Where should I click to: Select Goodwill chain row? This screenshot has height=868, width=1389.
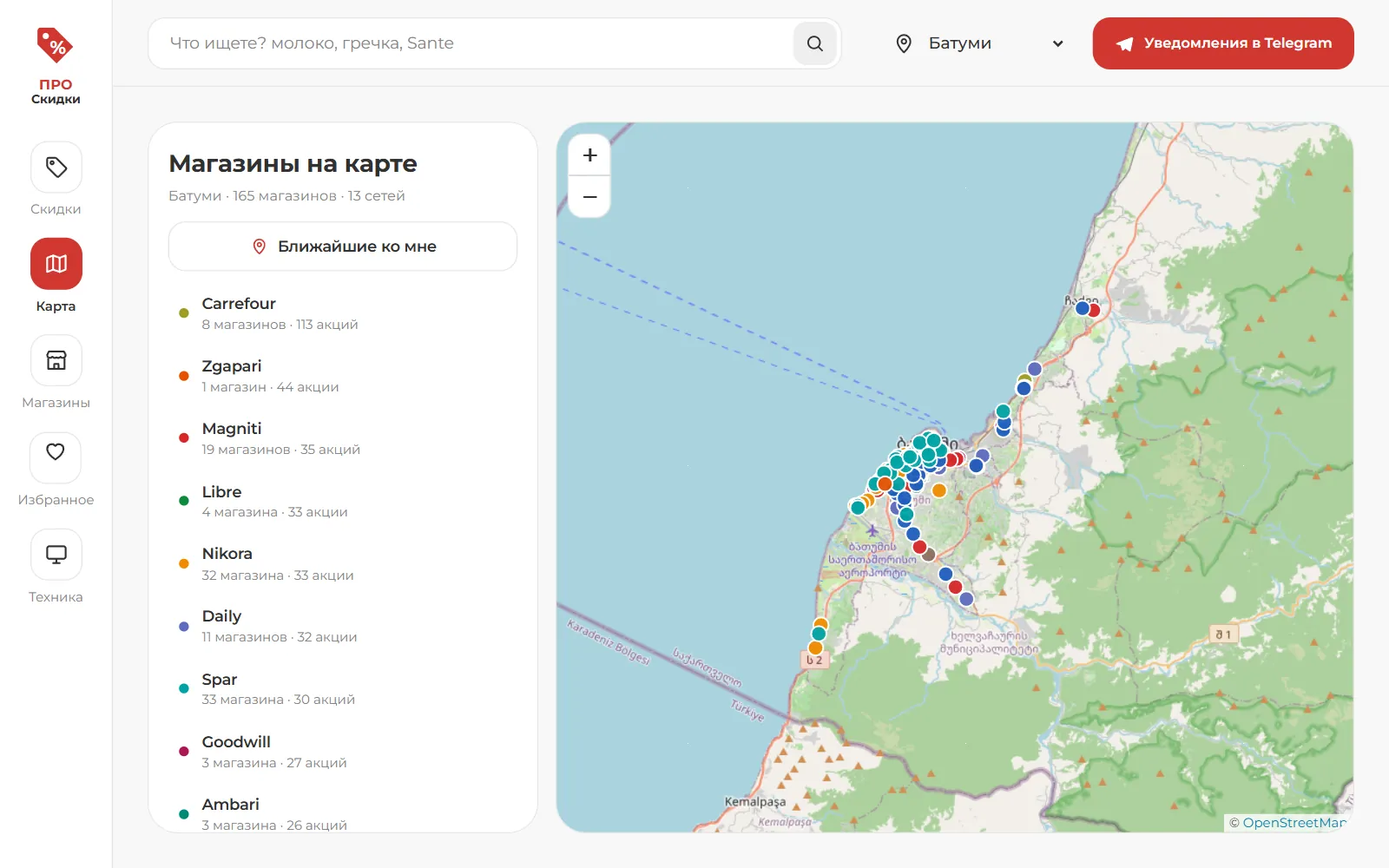click(344, 752)
